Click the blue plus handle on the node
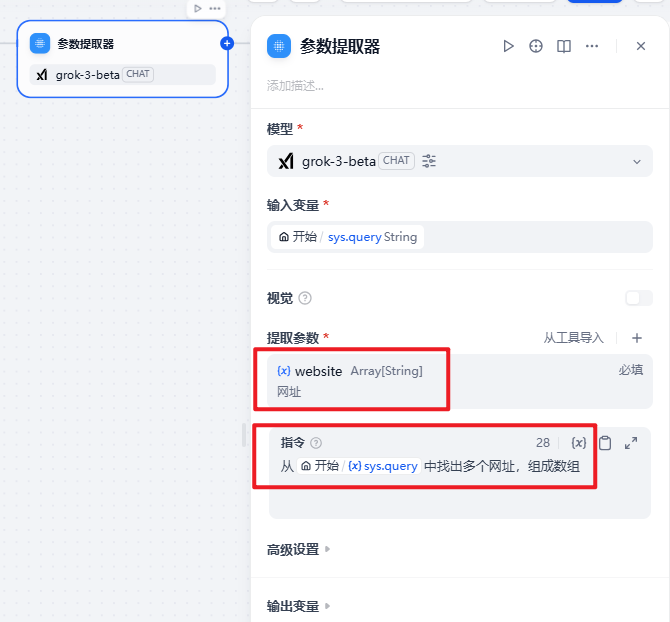The height and width of the screenshot is (622, 670). 227,44
